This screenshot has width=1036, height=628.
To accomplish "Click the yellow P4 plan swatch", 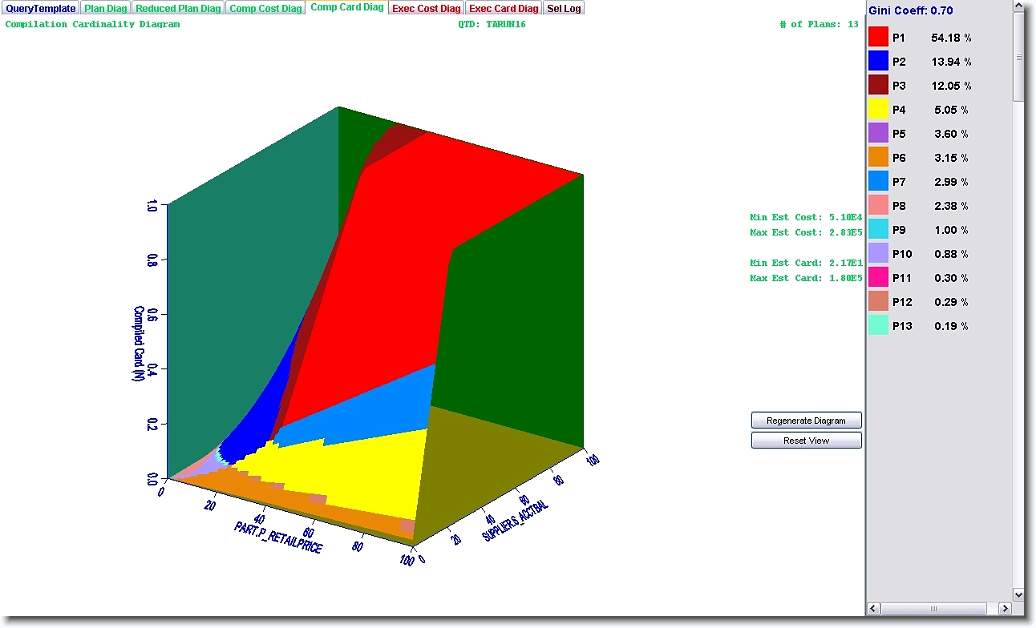I will 878,109.
